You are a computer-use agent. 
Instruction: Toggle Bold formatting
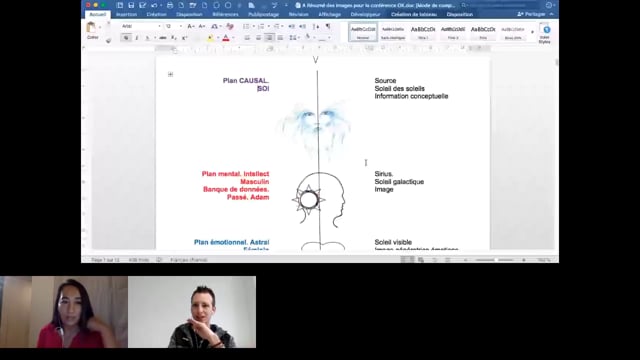[126, 38]
